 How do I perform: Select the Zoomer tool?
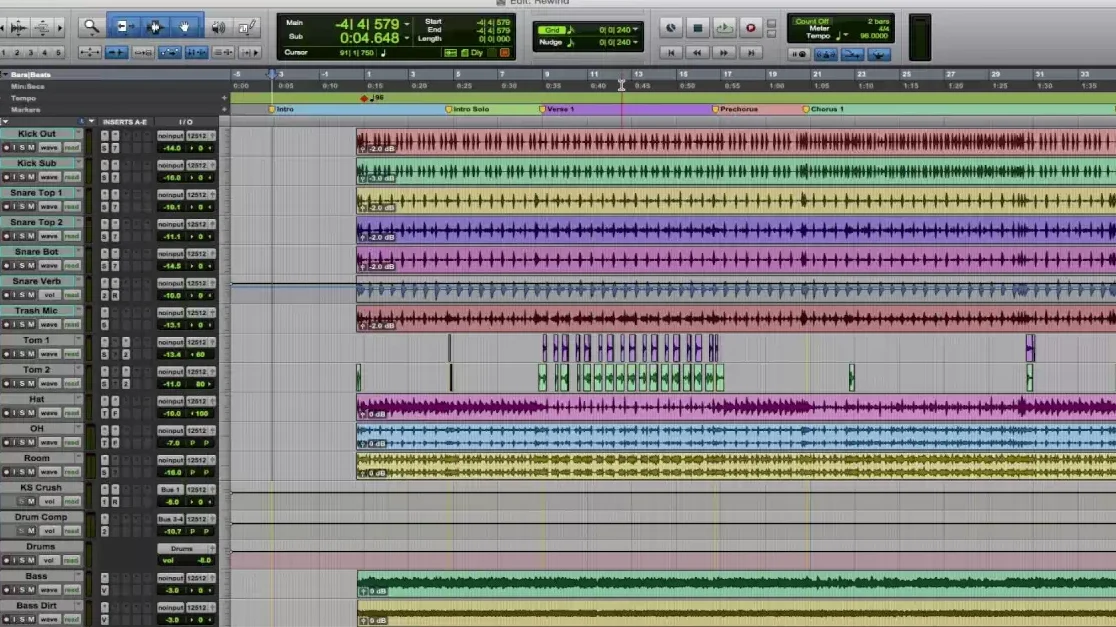point(91,27)
